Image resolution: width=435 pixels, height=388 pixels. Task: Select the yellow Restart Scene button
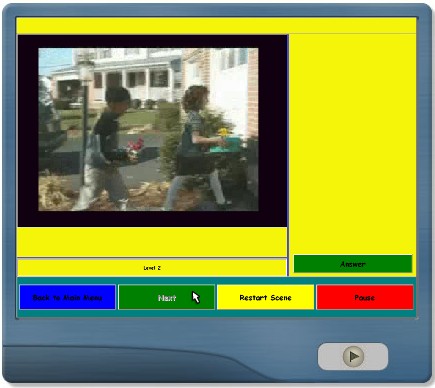[265, 297]
